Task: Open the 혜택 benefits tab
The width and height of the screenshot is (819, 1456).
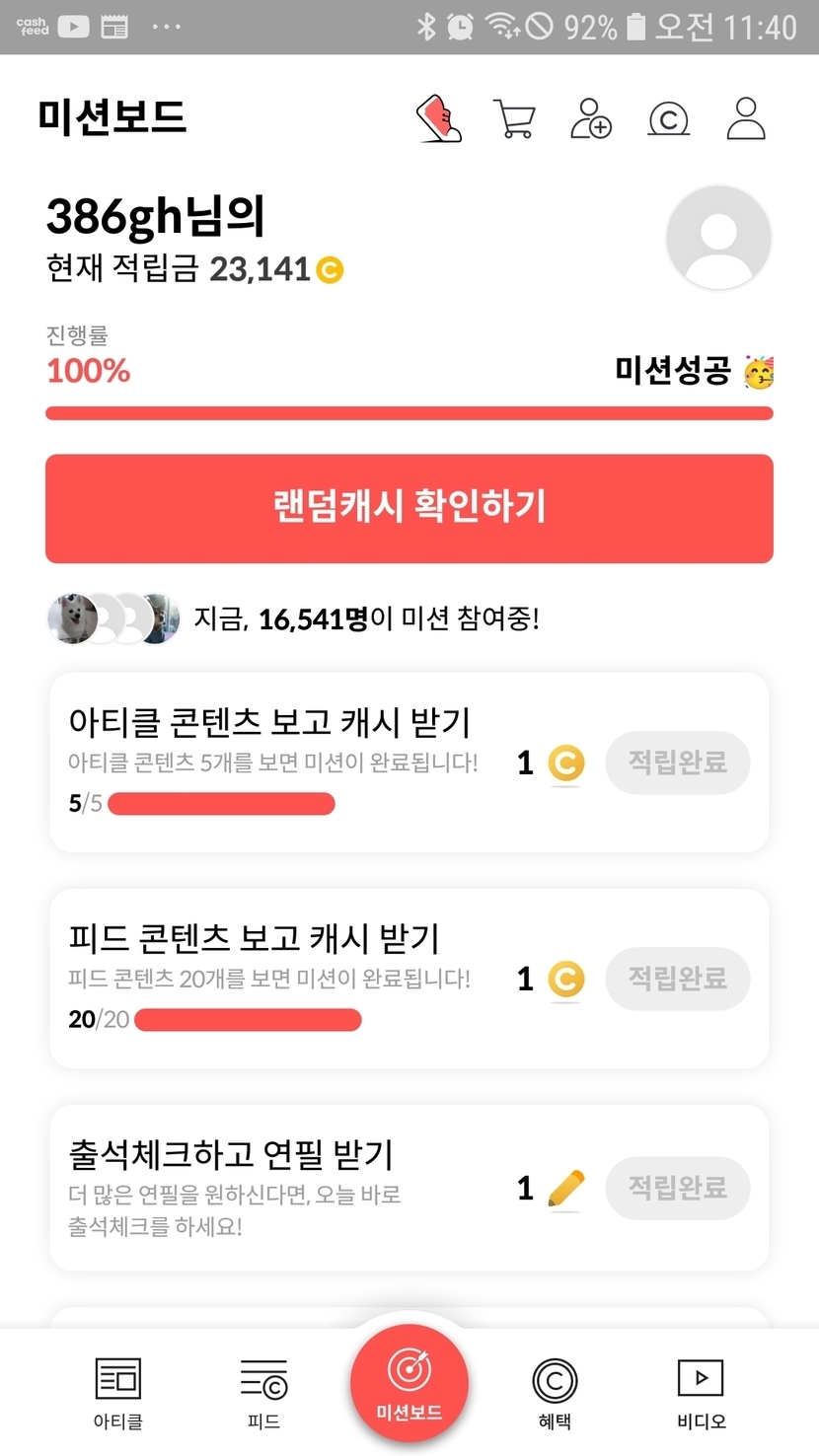Action: pyautogui.click(x=555, y=1392)
